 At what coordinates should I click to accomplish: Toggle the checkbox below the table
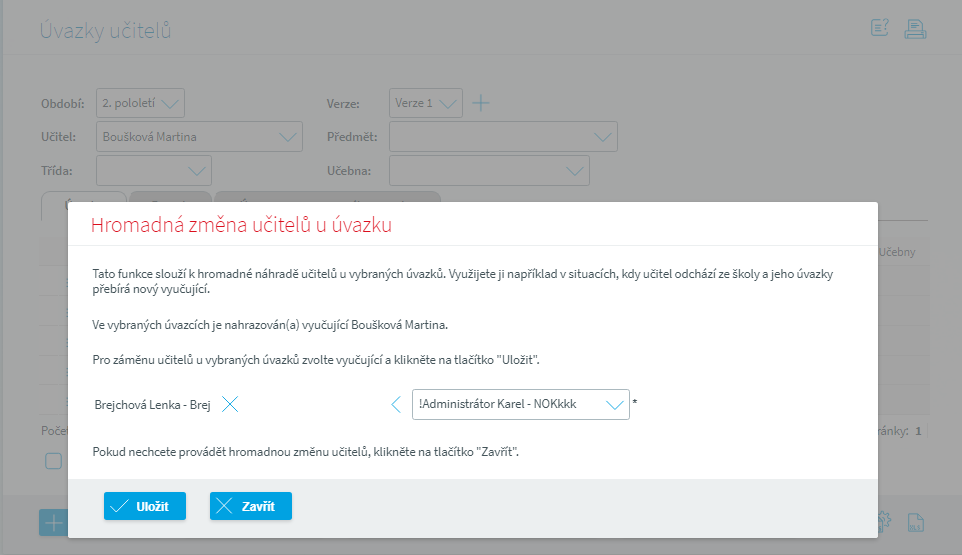click(53, 461)
